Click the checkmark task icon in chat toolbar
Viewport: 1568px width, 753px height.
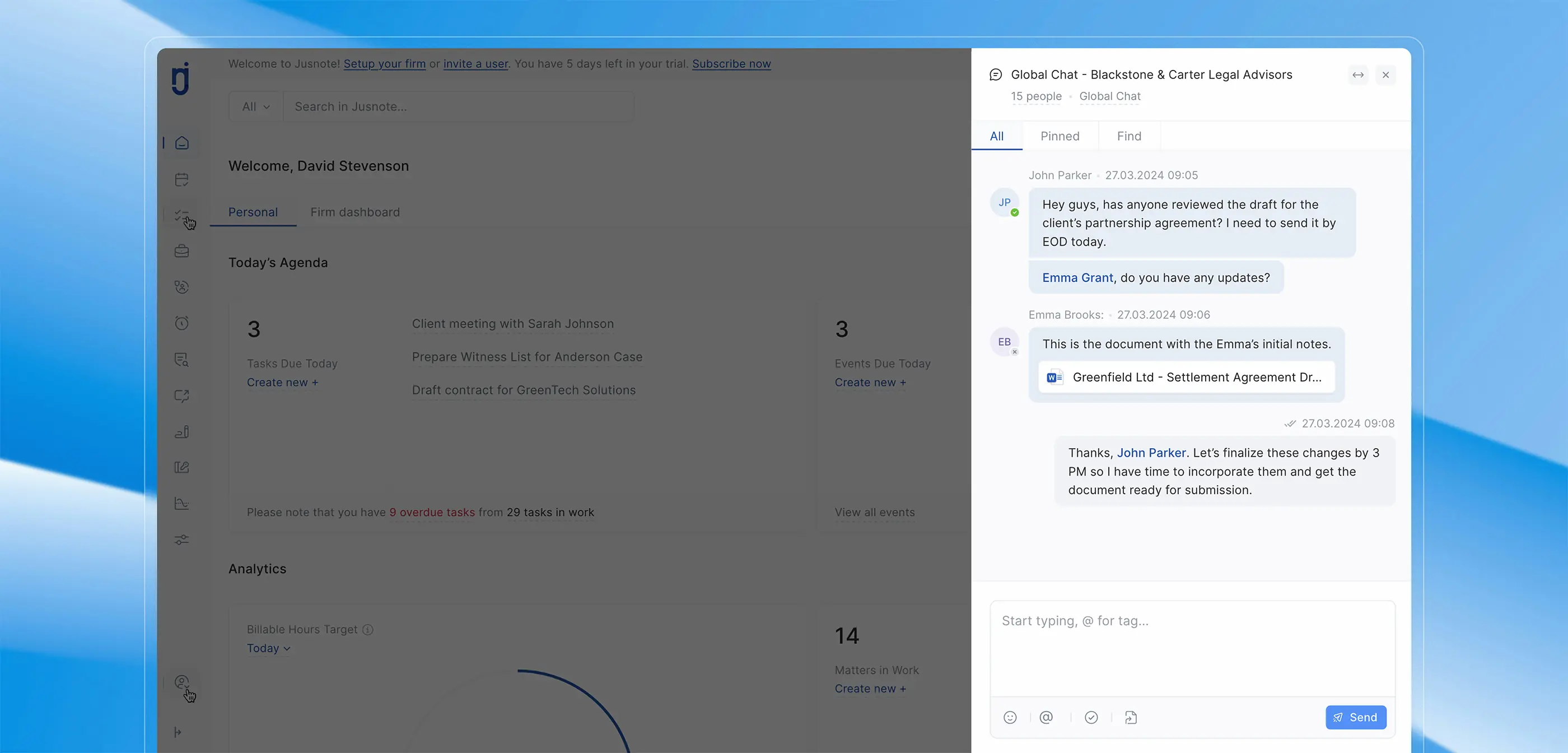1091,718
